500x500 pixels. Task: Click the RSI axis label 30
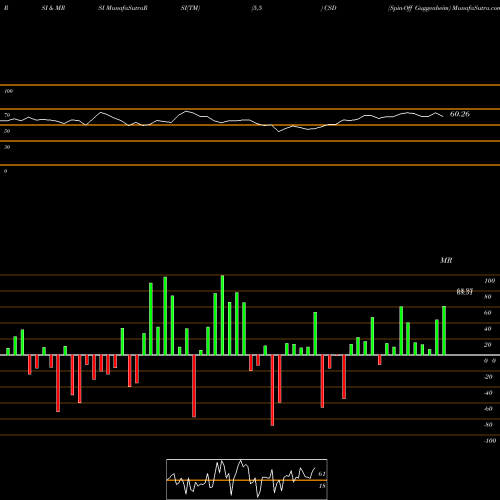click(7, 147)
